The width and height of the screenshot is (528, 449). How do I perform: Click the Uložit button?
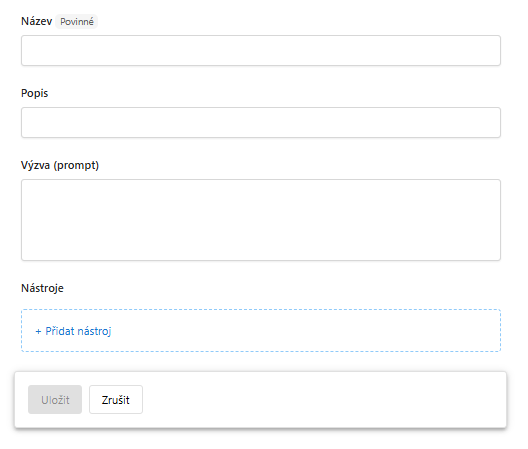tap(55, 400)
